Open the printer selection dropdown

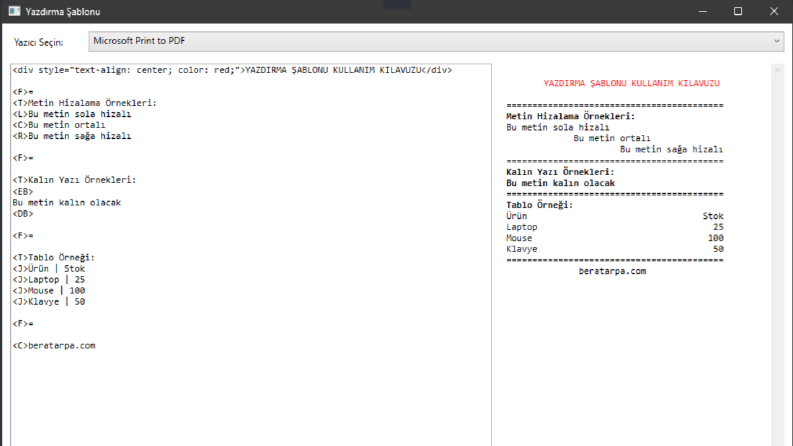point(436,41)
